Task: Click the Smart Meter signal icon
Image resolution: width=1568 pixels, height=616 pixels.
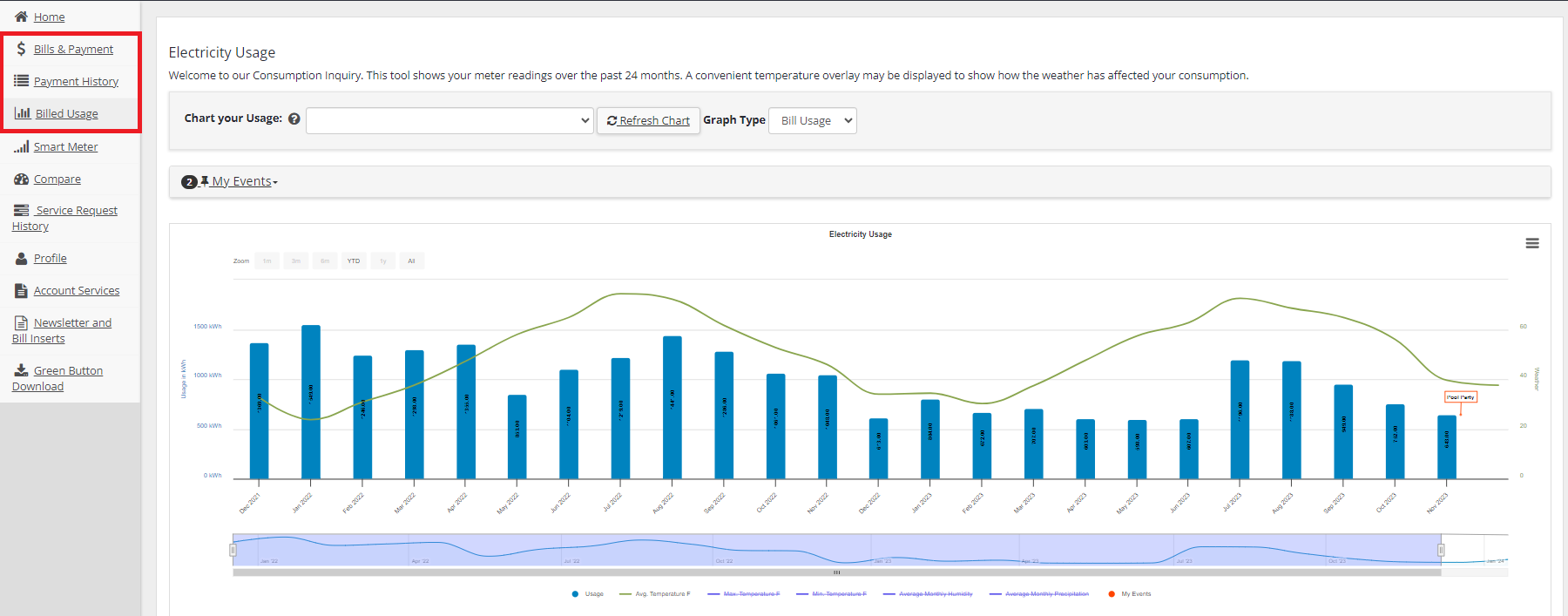Action: point(21,146)
